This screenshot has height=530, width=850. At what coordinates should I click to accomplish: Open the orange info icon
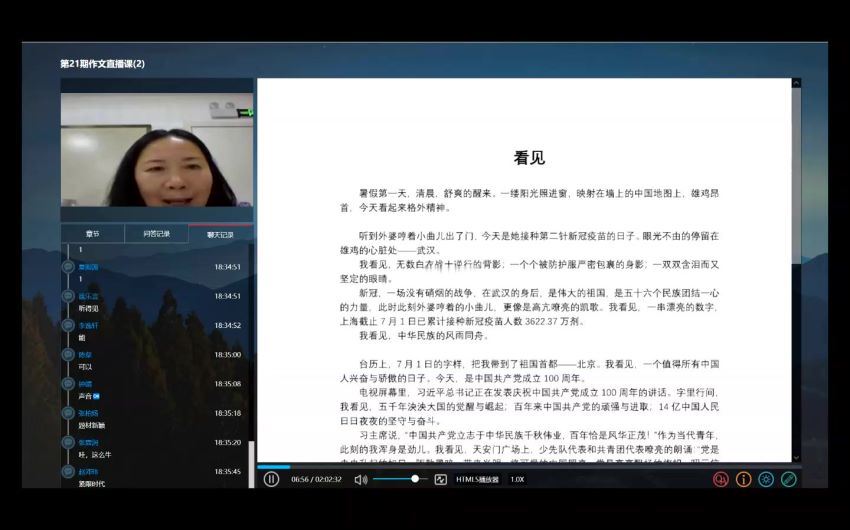tap(743, 480)
